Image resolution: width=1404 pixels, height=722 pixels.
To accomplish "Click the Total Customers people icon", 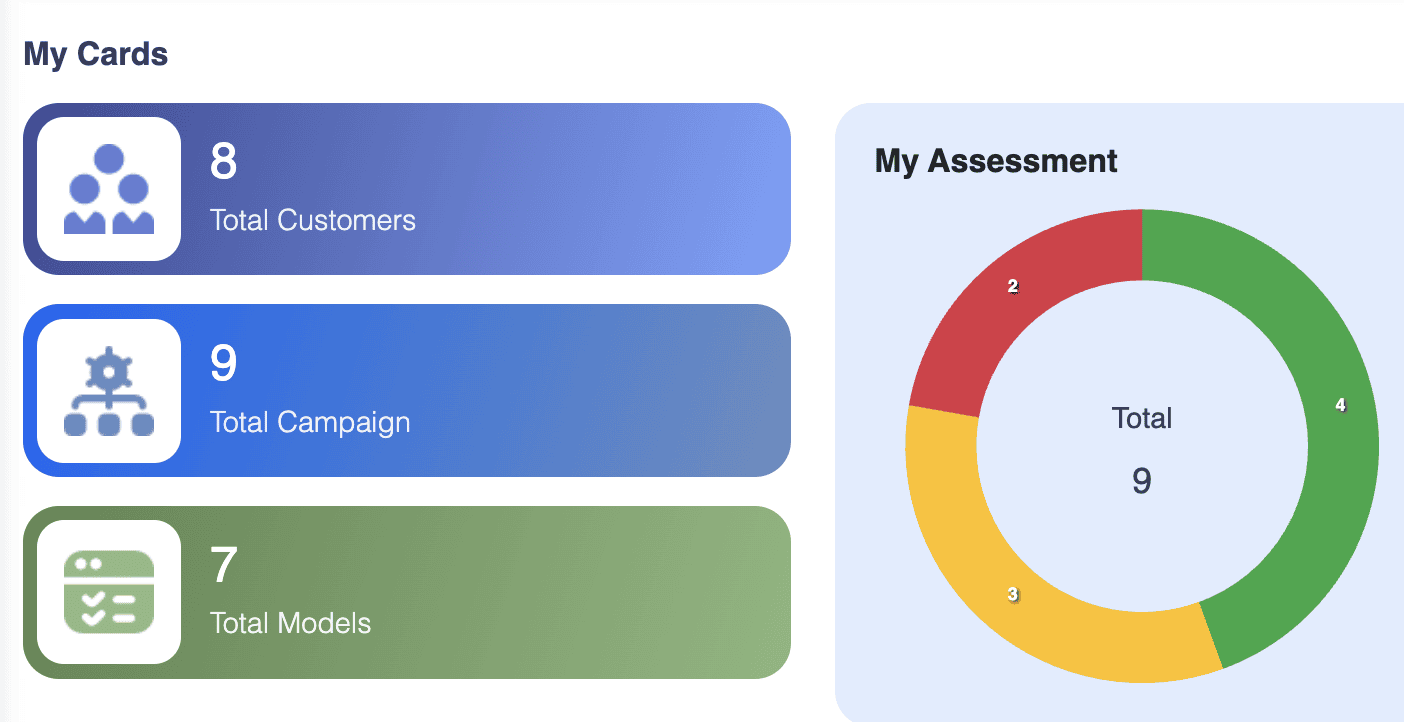I will [109, 189].
